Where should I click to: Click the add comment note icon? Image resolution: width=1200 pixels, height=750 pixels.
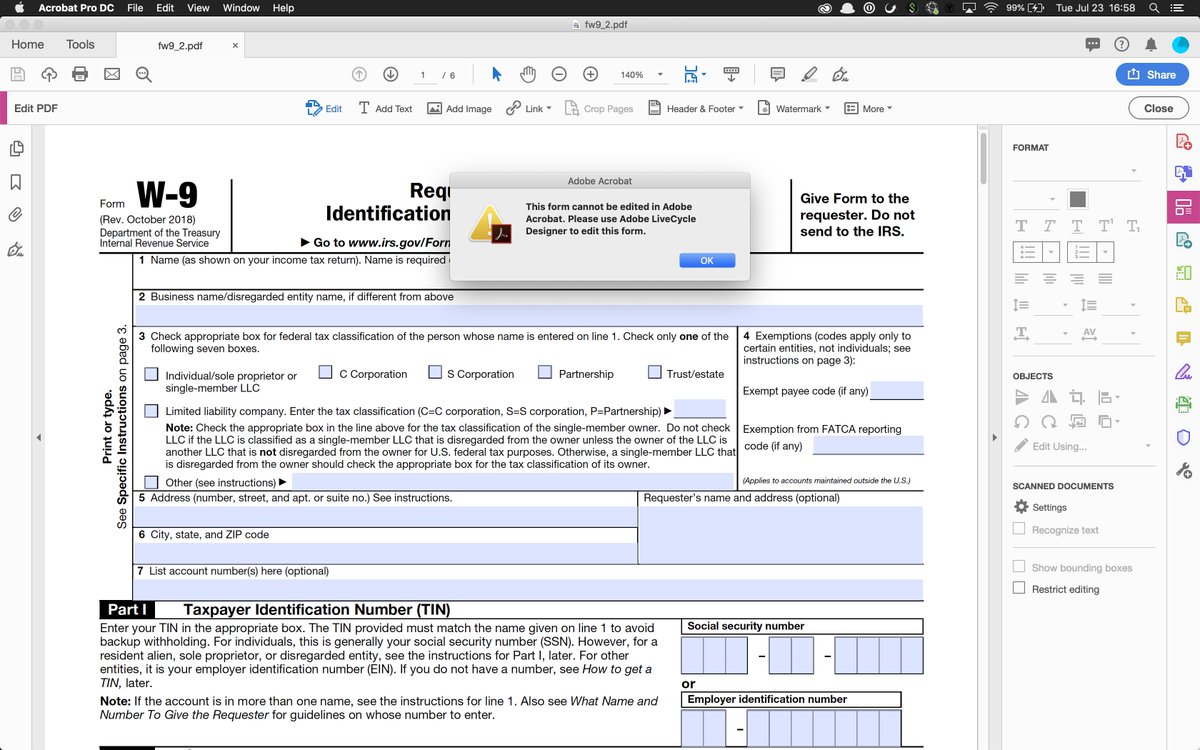[778, 74]
